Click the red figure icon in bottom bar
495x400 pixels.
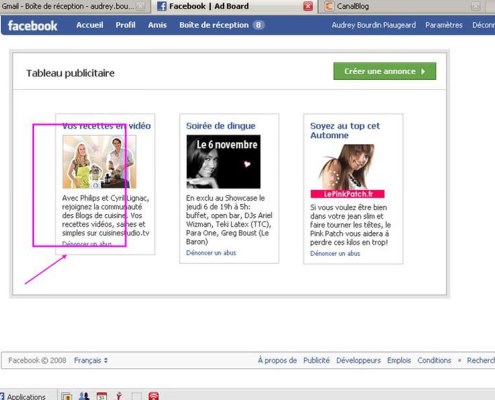point(119,396)
